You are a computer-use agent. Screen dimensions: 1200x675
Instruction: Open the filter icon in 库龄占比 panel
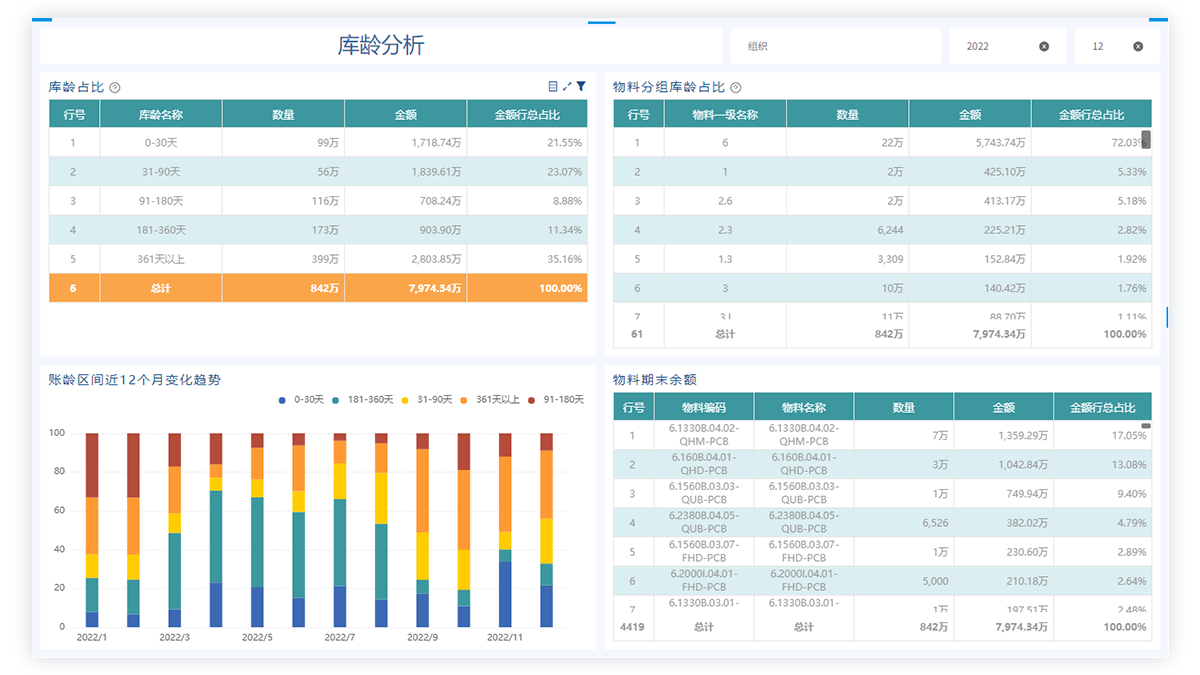click(581, 87)
